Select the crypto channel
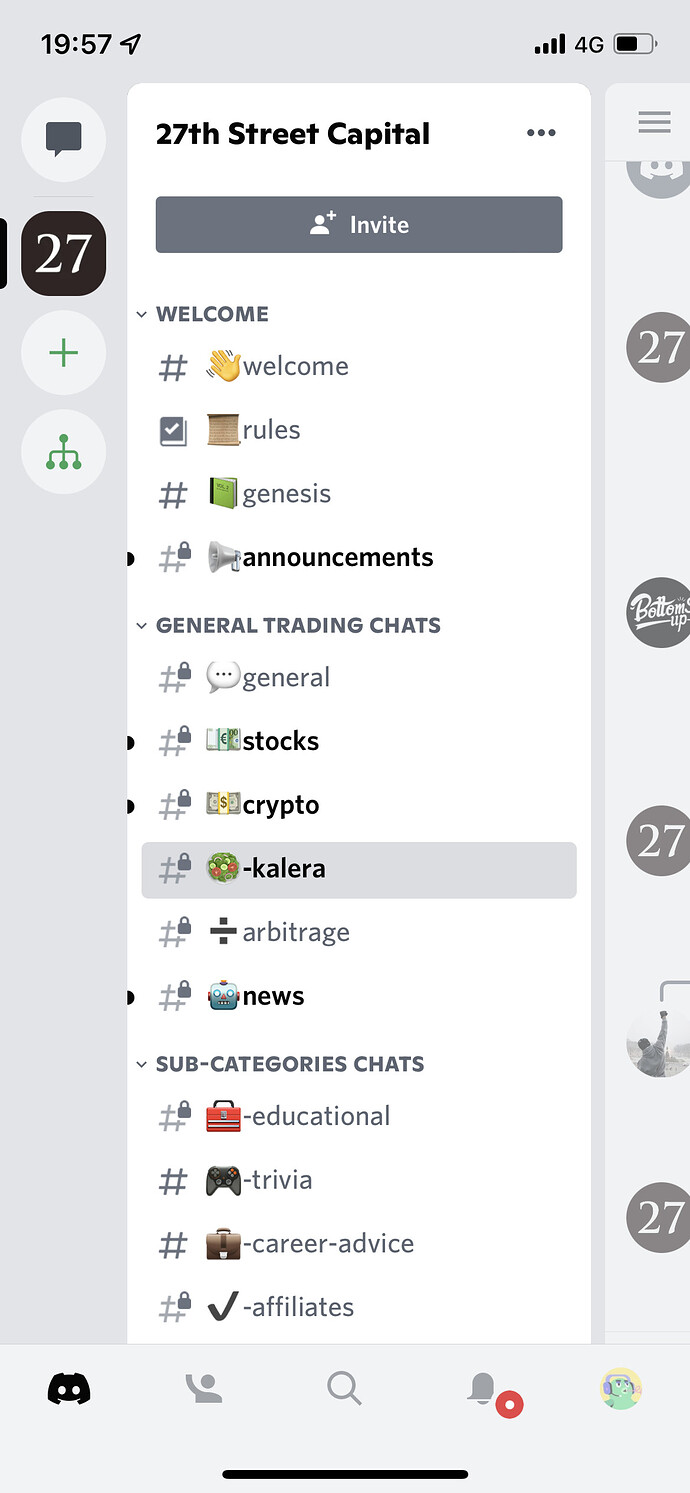This screenshot has width=690, height=1493. pyautogui.click(x=359, y=805)
